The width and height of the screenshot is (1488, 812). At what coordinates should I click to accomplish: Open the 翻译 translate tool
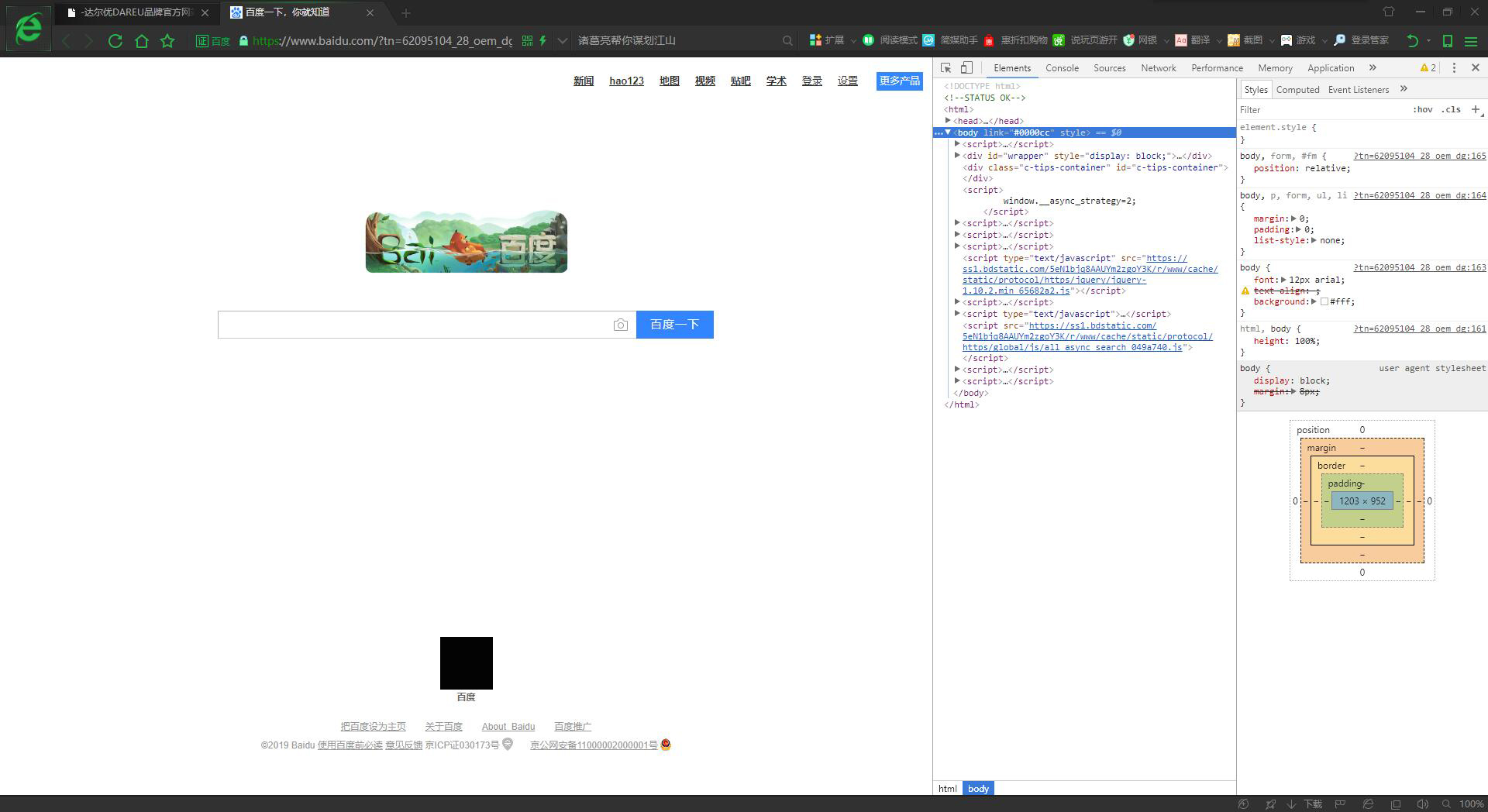[1193, 40]
